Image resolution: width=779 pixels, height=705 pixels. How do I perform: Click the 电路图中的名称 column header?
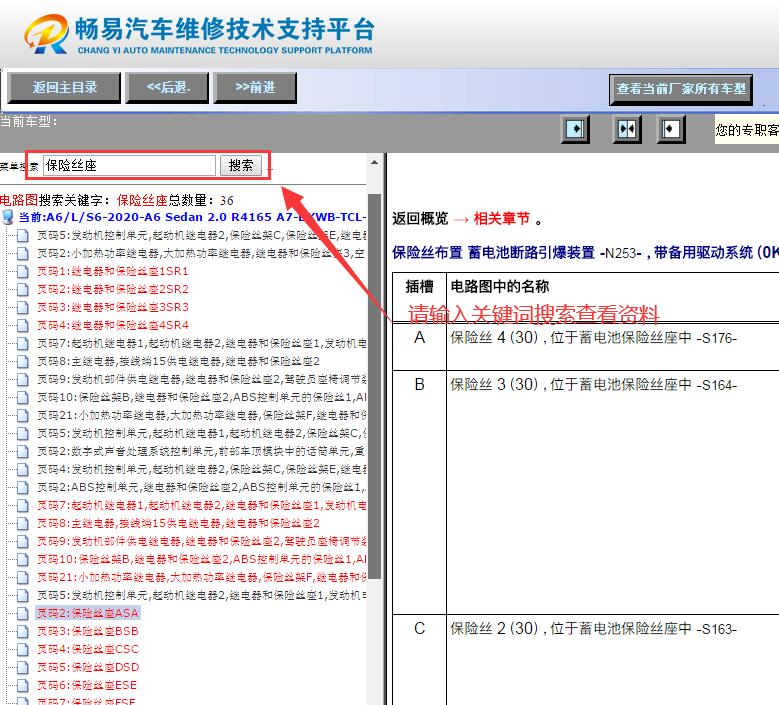coord(499,286)
